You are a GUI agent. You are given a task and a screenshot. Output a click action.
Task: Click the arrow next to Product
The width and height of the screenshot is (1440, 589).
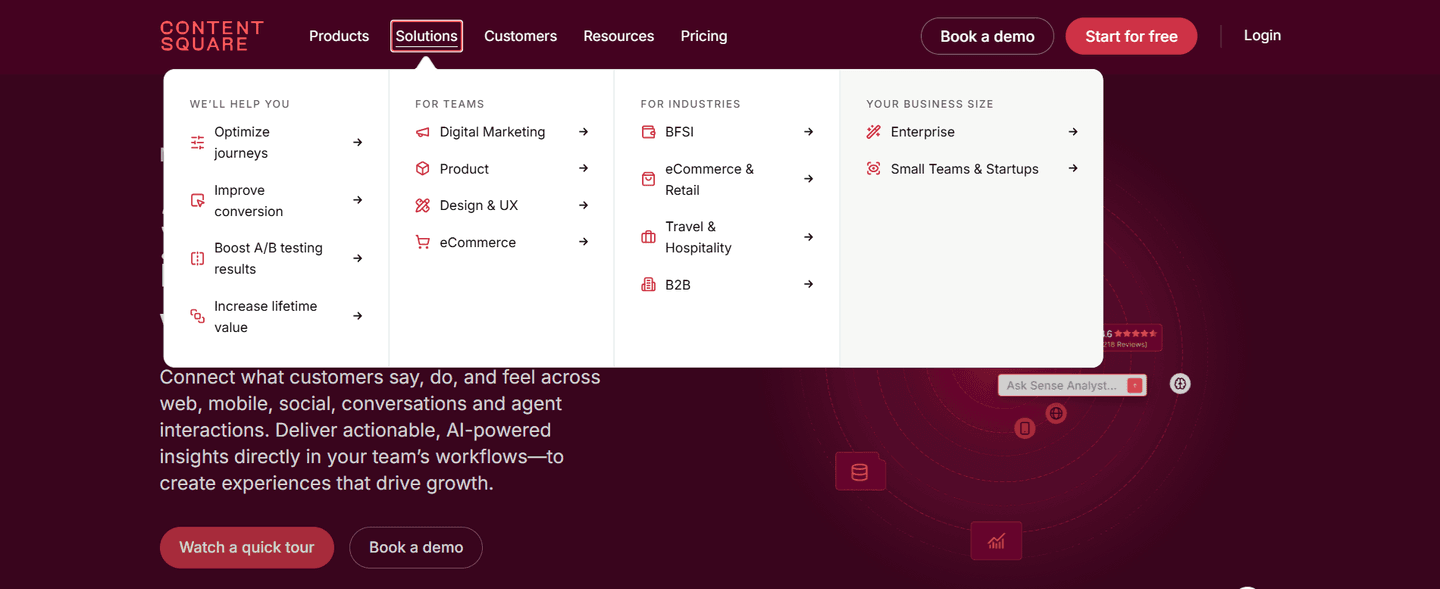584,169
